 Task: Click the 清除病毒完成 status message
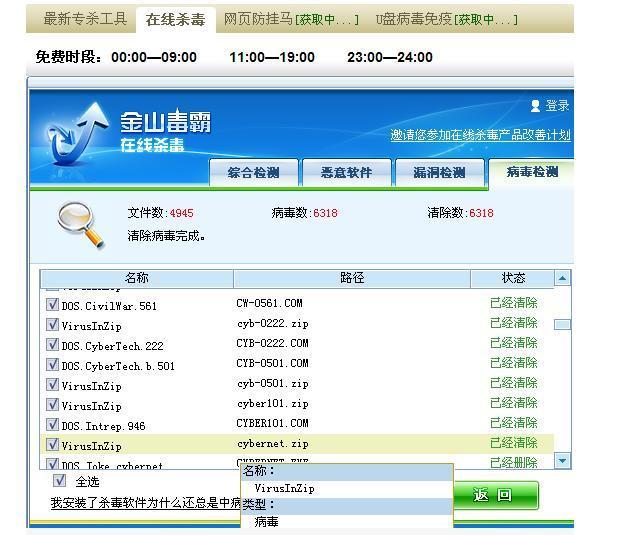[166, 236]
